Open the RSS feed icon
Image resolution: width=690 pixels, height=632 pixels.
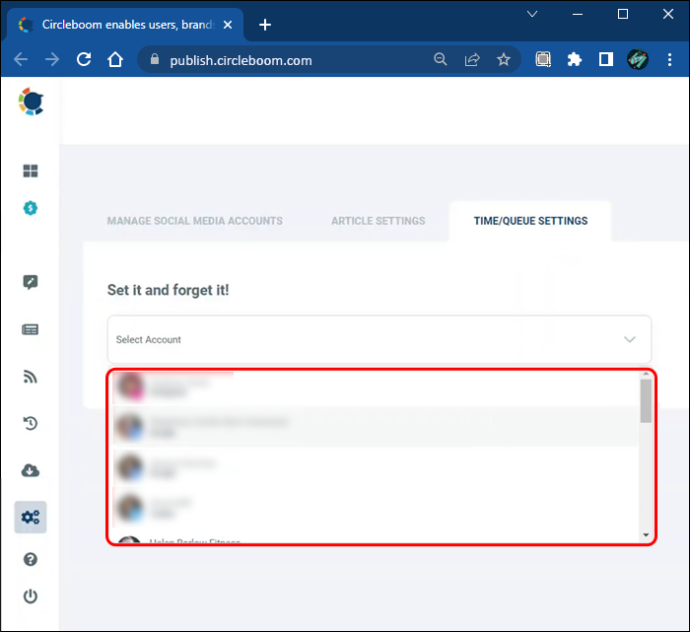click(x=30, y=377)
